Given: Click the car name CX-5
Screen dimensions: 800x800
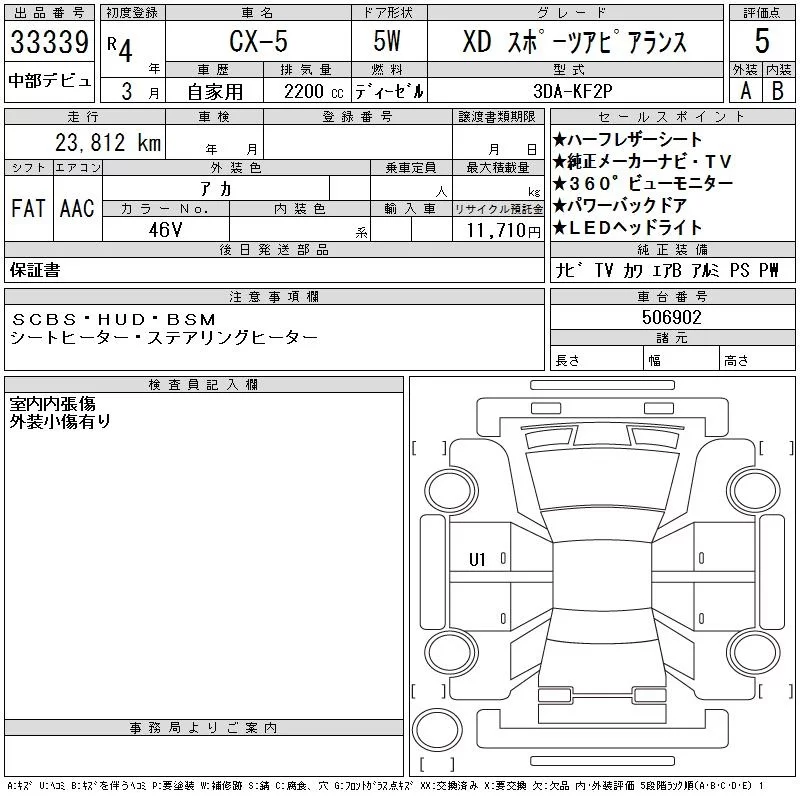Looking at the screenshot, I should 258,41.
